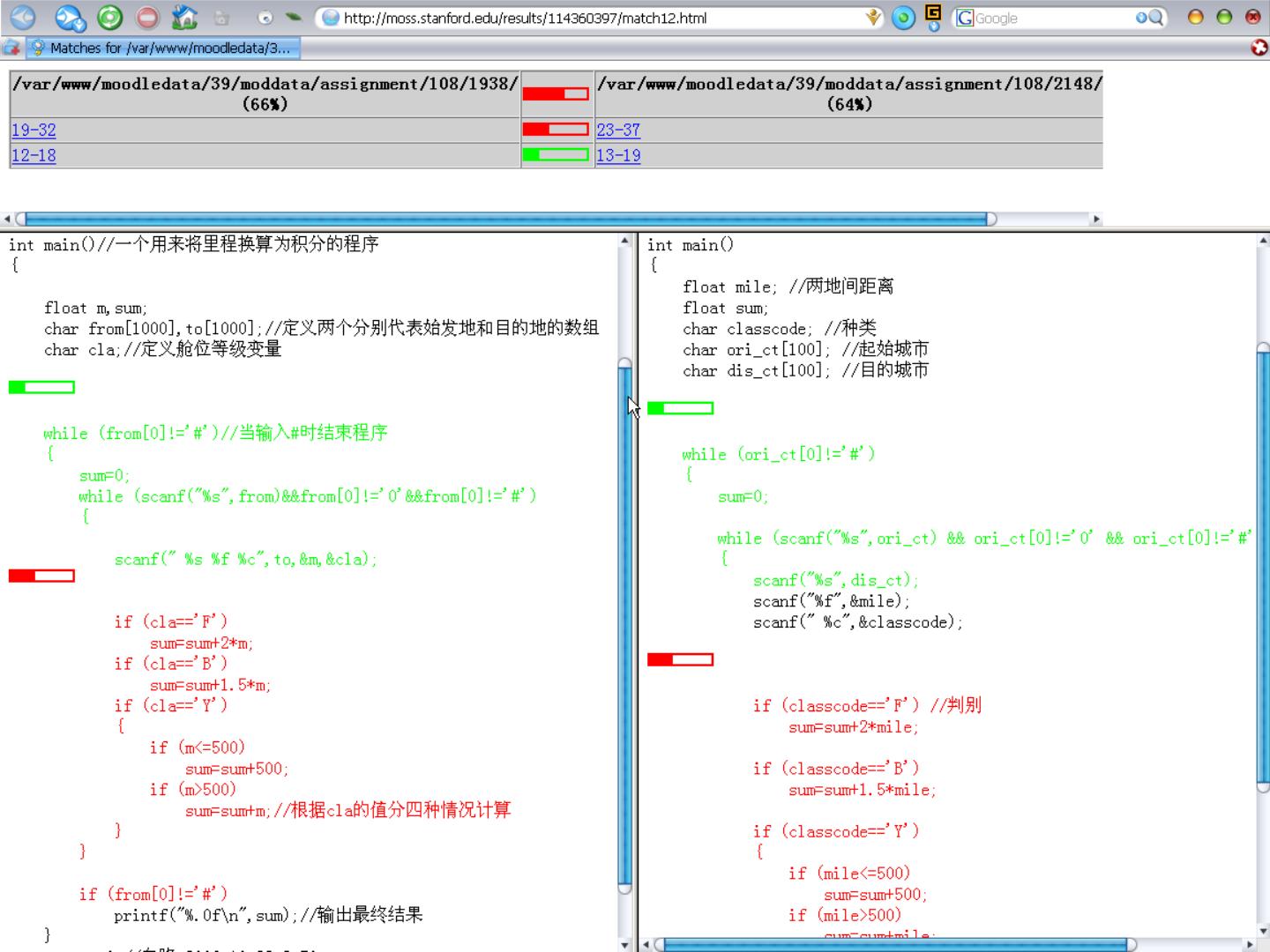This screenshot has height=952, width=1270.
Task: Open the 23-37 line range link
Action: (x=618, y=130)
